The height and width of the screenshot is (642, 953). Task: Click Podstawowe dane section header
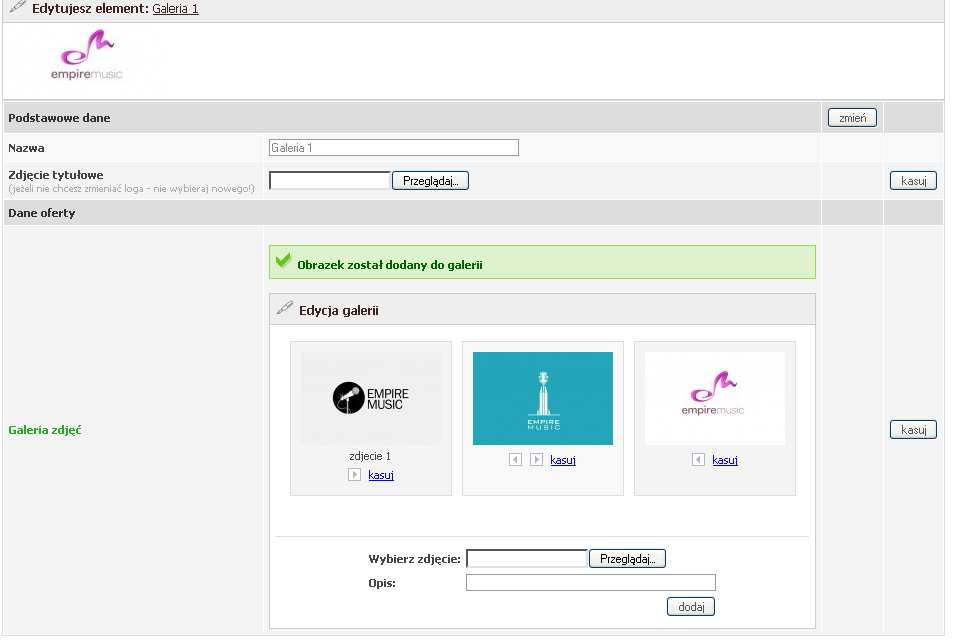click(x=59, y=118)
